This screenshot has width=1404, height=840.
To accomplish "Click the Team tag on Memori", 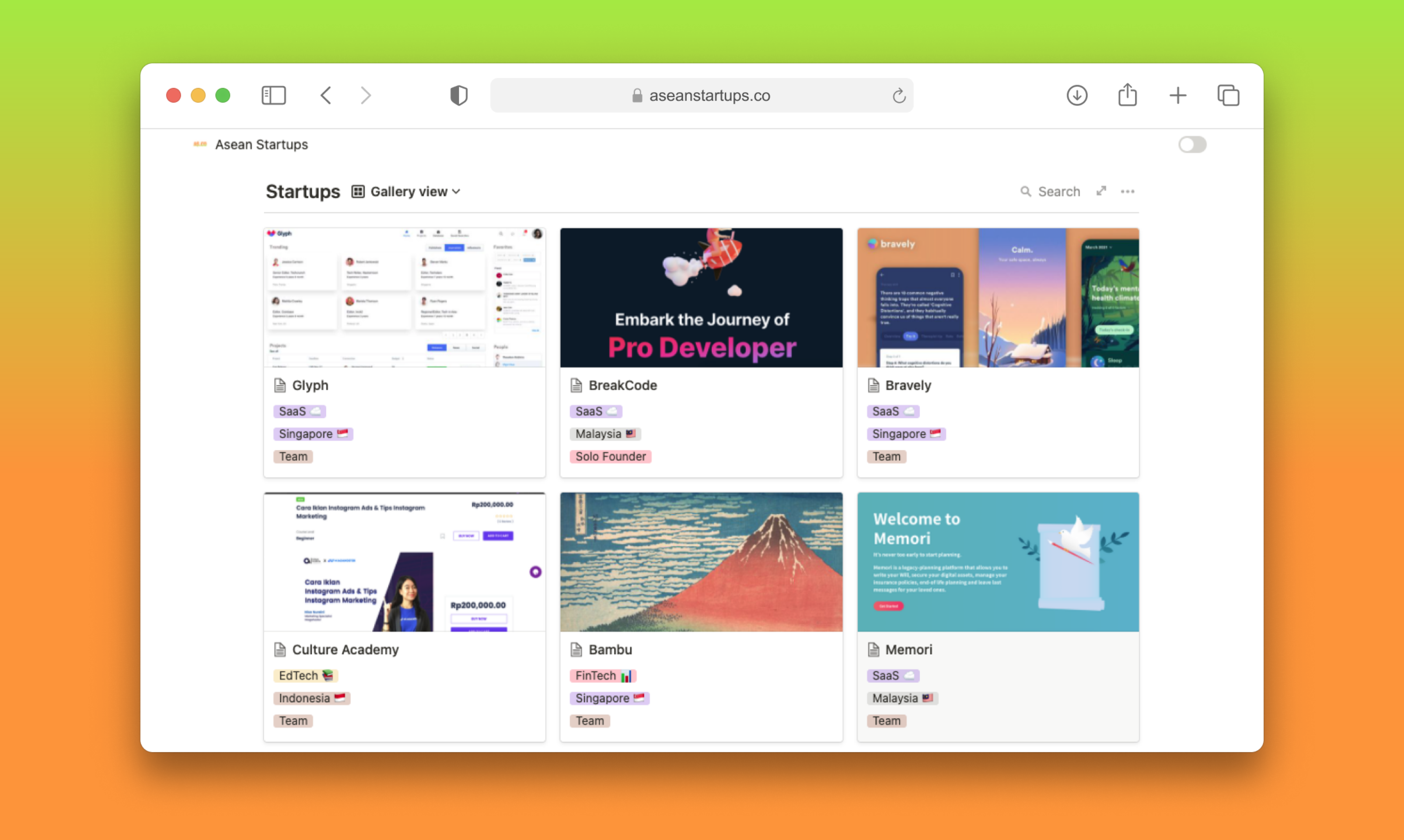I will (x=887, y=721).
